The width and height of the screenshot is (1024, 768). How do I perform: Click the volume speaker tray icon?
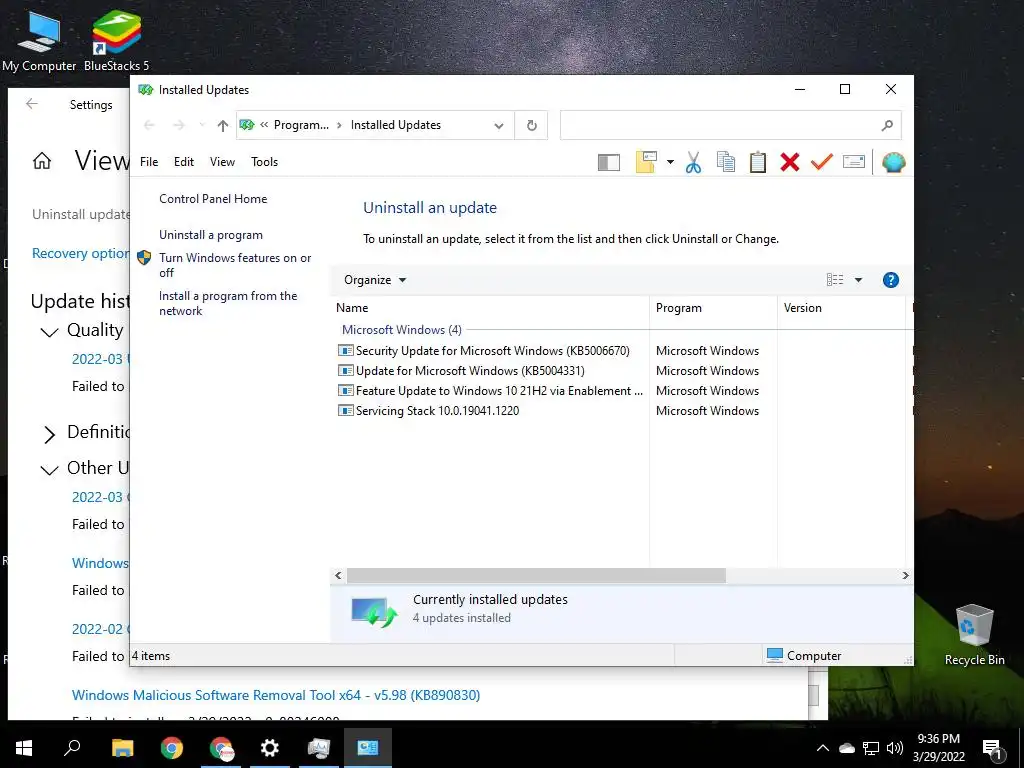895,748
